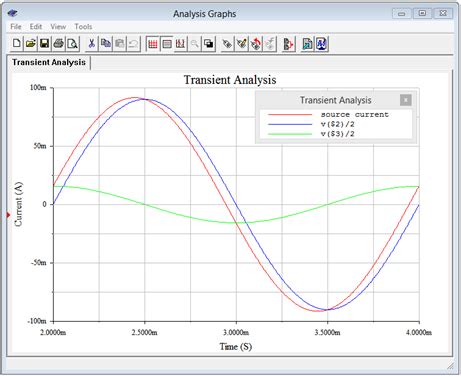Open a file with the folder icon
The height and width of the screenshot is (377, 461).
coord(31,44)
